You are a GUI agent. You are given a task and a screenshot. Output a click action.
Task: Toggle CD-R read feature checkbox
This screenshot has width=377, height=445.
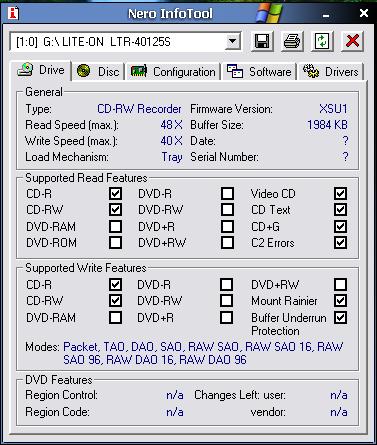[115, 193]
